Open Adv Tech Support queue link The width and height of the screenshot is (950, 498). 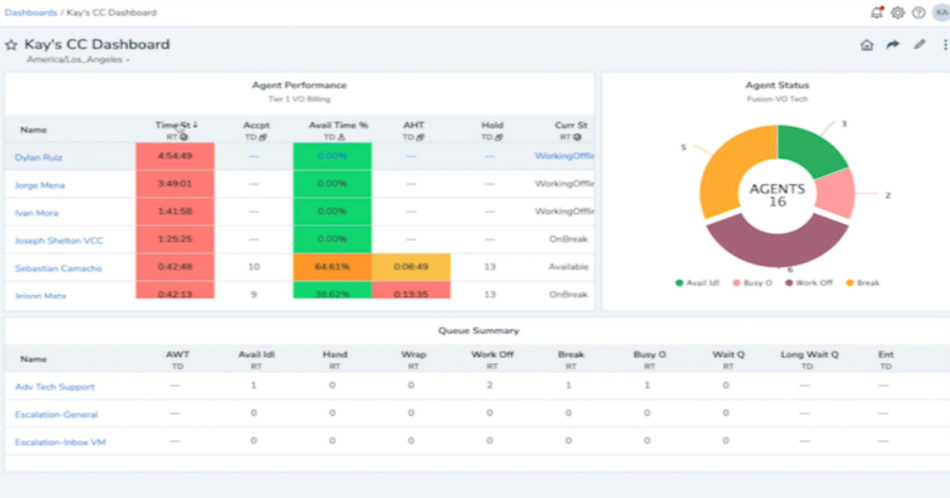pos(55,386)
